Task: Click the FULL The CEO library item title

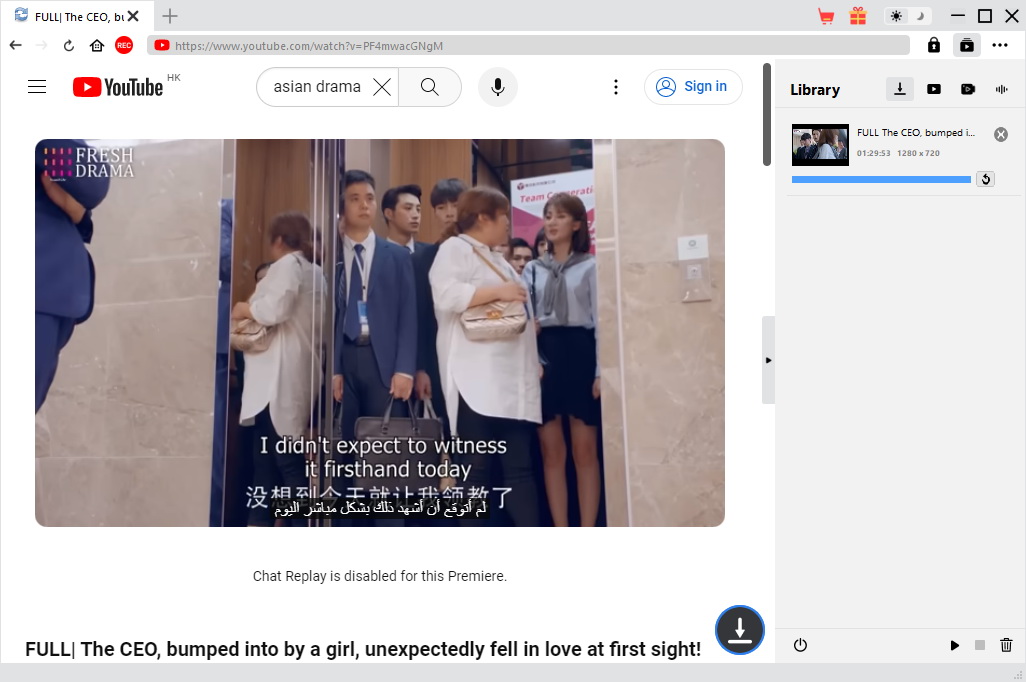Action: pyautogui.click(x=915, y=133)
